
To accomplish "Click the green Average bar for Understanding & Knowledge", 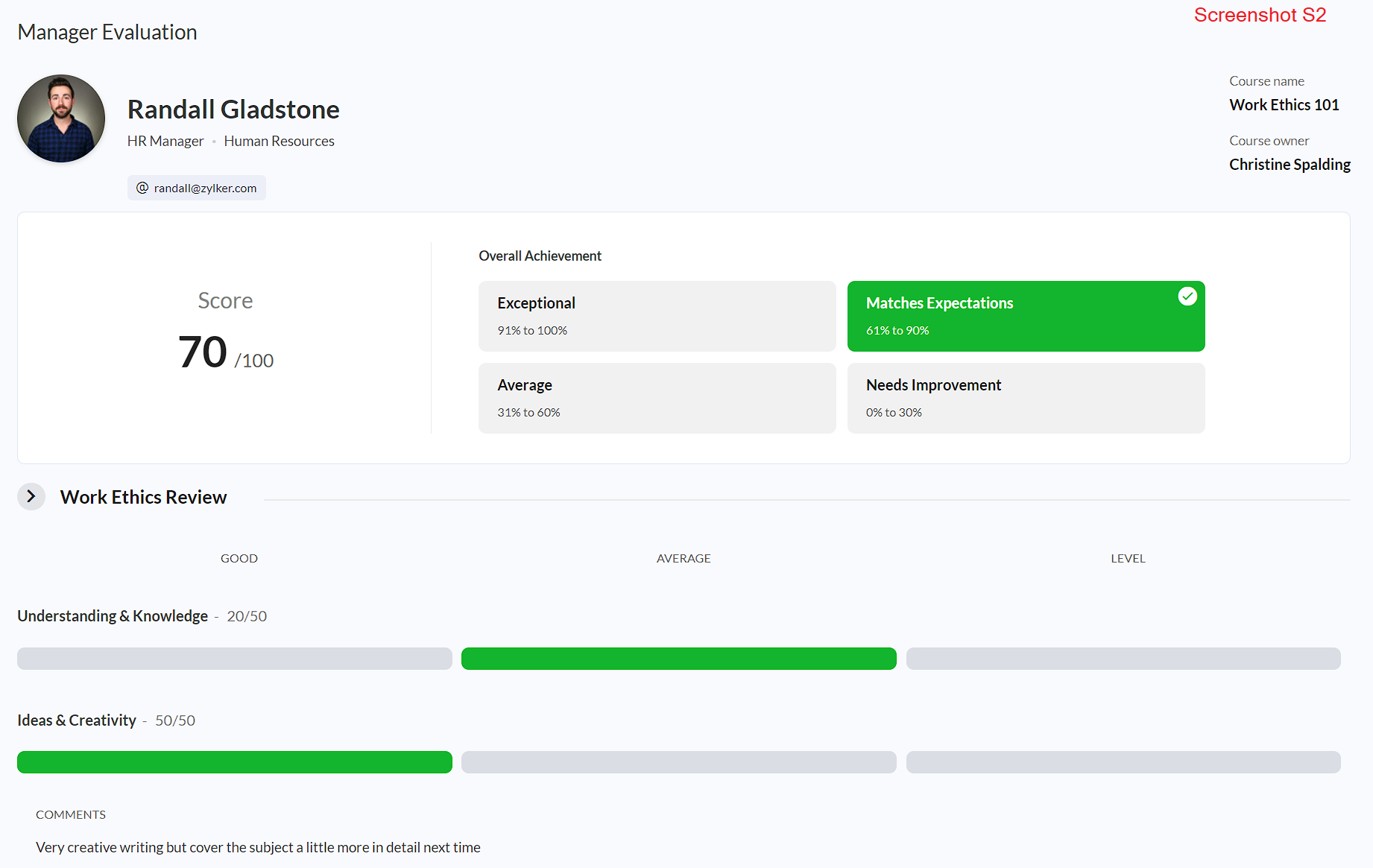I will tap(679, 659).
